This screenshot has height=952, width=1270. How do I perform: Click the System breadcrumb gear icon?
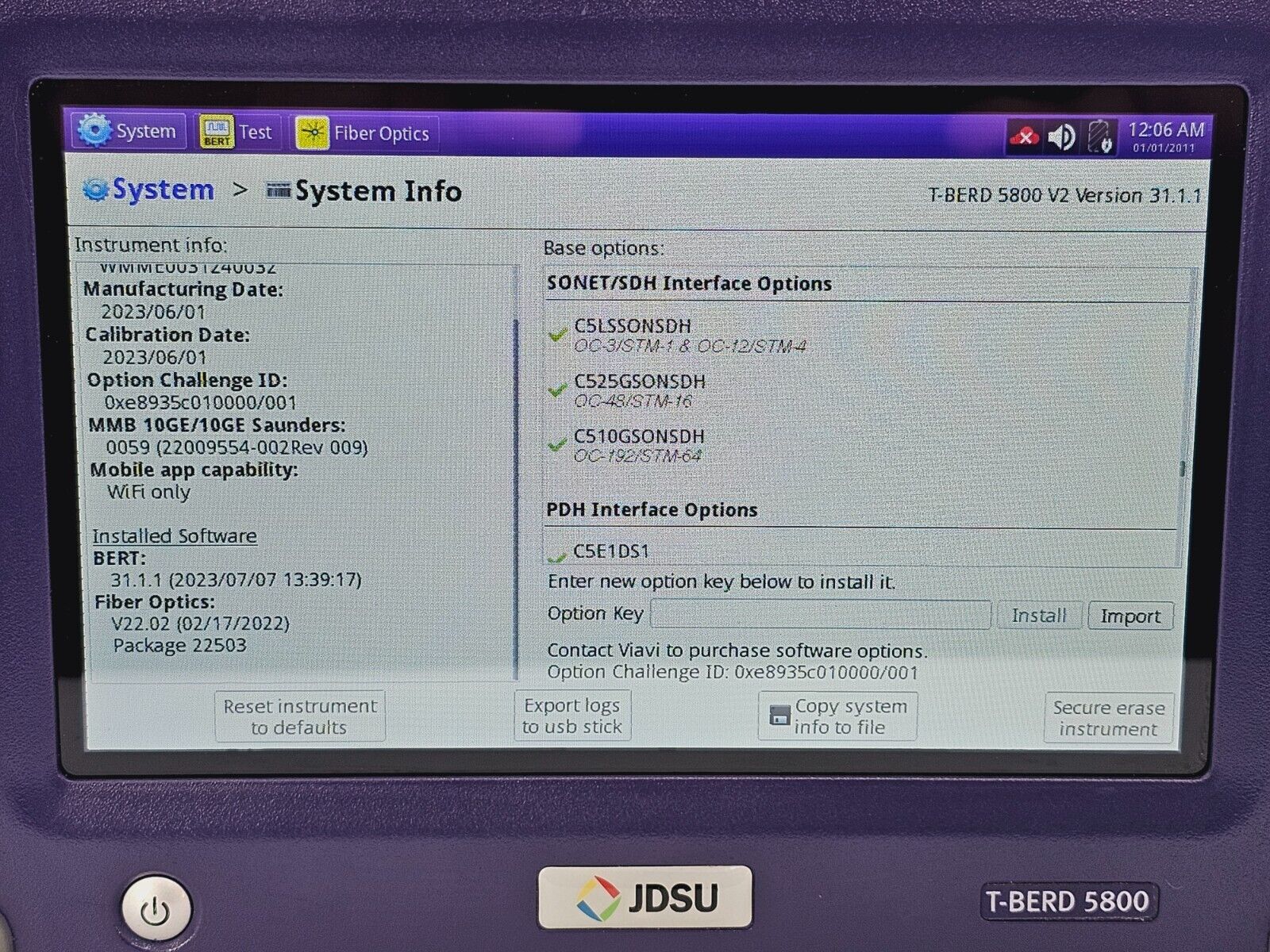point(96,190)
